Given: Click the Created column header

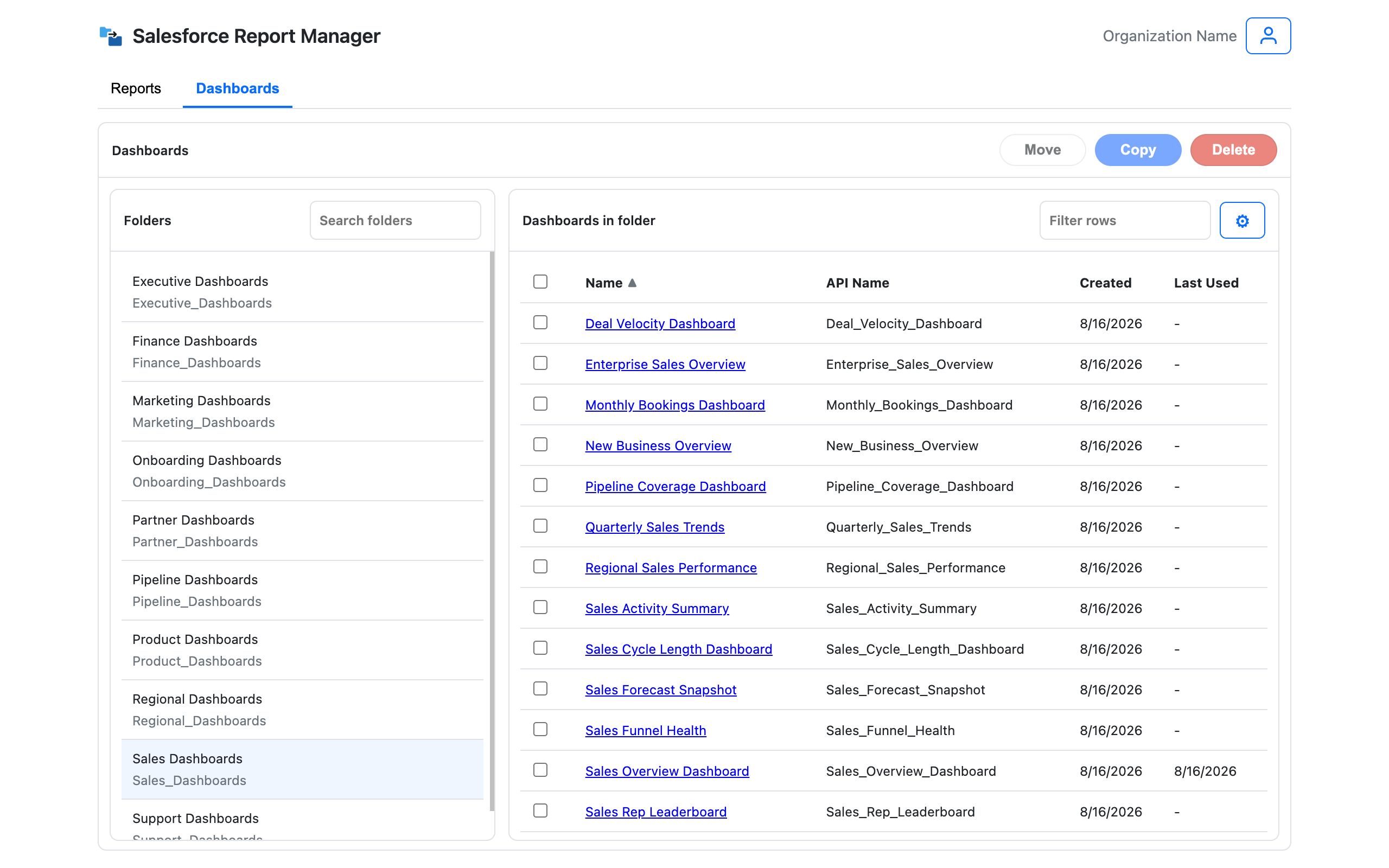Looking at the screenshot, I should [x=1105, y=283].
